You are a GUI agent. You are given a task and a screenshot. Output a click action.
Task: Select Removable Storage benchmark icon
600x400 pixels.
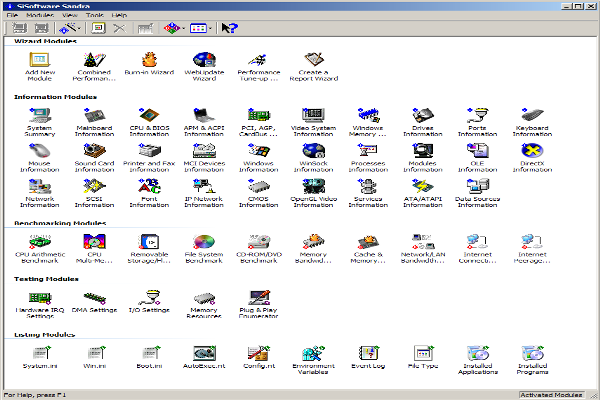coord(149,242)
